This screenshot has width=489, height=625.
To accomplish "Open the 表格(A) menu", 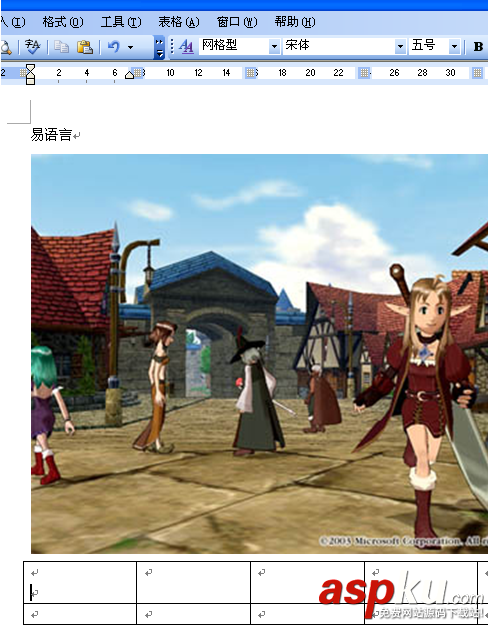I will [x=179, y=22].
